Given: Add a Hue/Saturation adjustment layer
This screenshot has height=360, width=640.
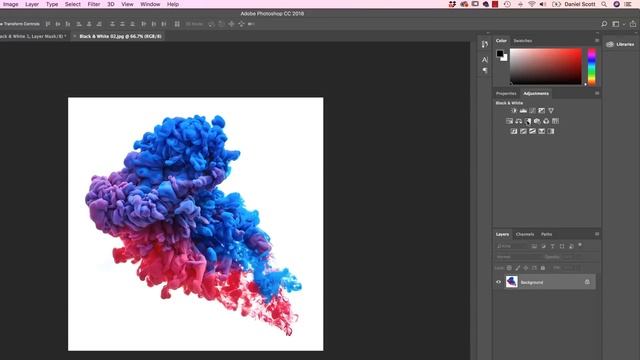Looking at the screenshot, I should click(x=509, y=121).
